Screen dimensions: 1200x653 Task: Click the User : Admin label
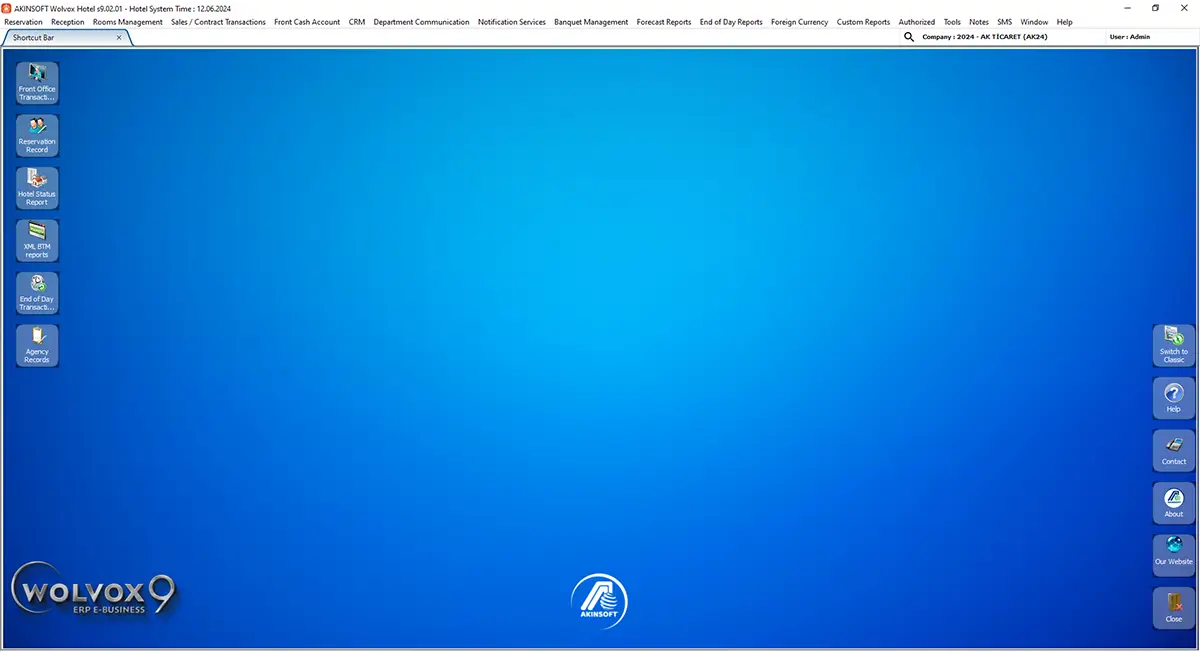(x=1130, y=37)
